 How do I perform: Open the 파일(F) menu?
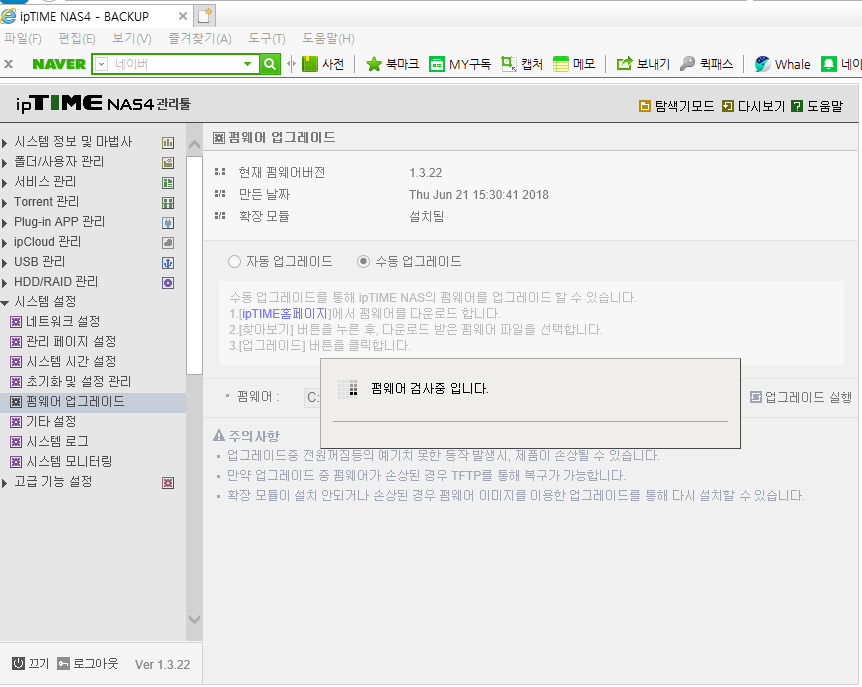point(23,38)
